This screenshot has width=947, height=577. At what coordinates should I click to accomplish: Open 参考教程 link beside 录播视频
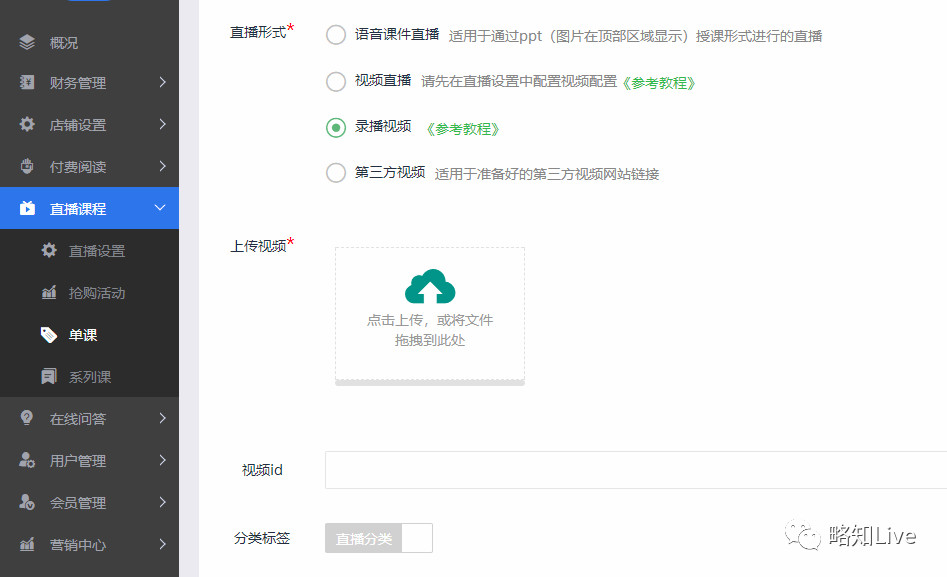tap(463, 129)
